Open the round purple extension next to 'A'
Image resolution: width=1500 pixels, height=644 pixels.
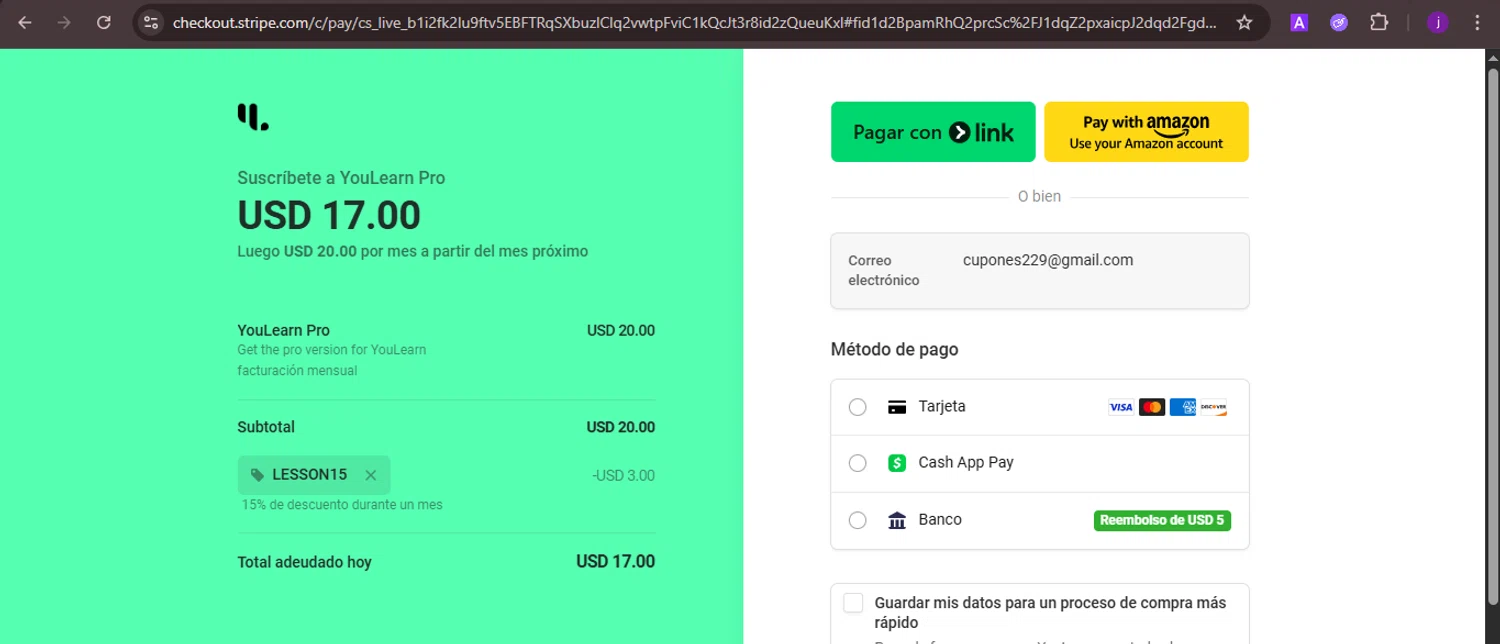(x=1339, y=22)
